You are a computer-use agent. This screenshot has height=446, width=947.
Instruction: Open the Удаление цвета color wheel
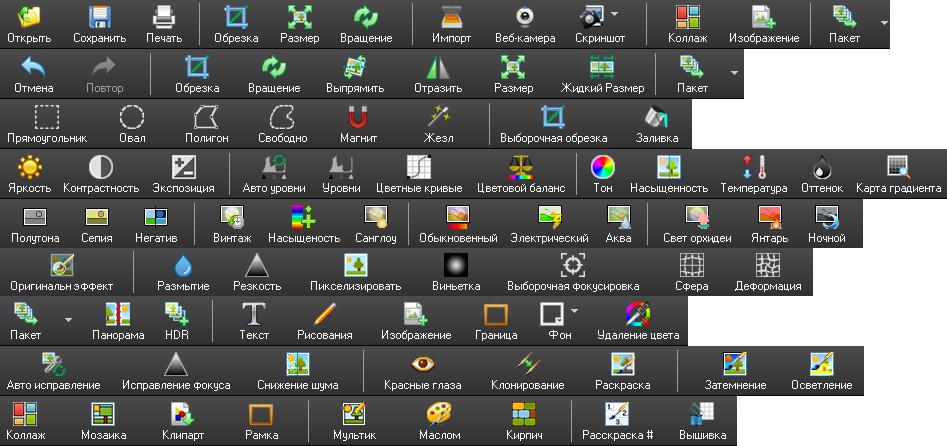[x=637, y=314]
